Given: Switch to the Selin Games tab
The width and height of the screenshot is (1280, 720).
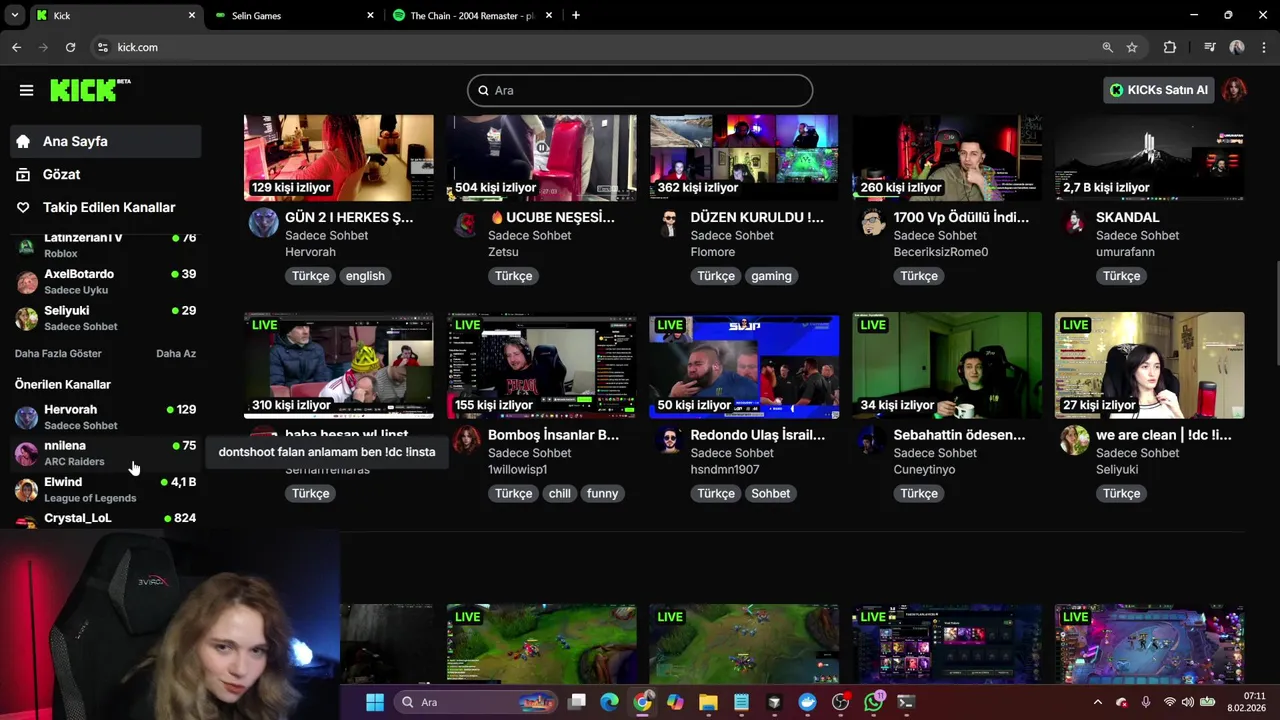Looking at the screenshot, I should click(x=295, y=15).
